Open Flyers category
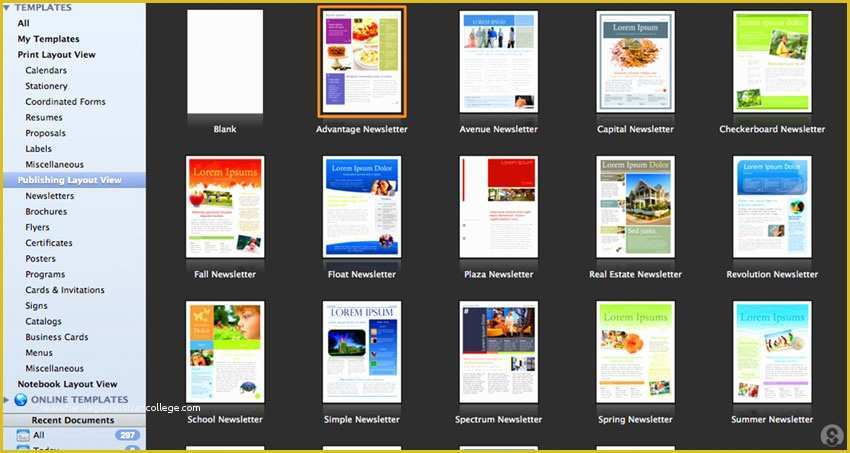850x453 pixels. click(37, 228)
